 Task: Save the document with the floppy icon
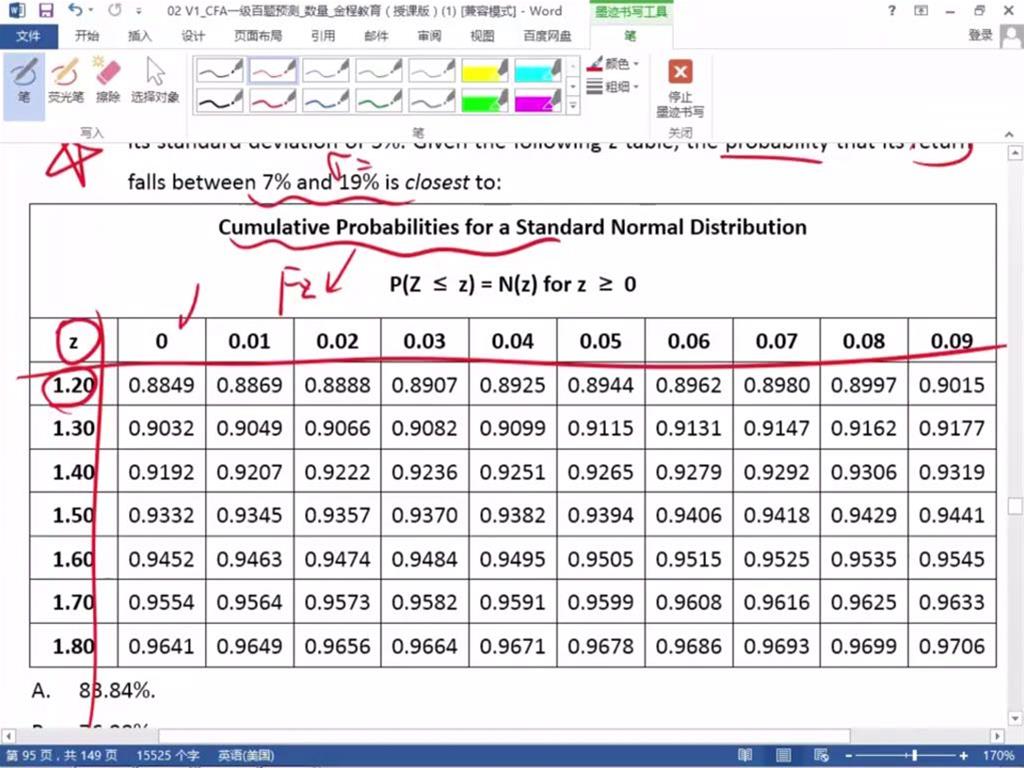pos(46,10)
